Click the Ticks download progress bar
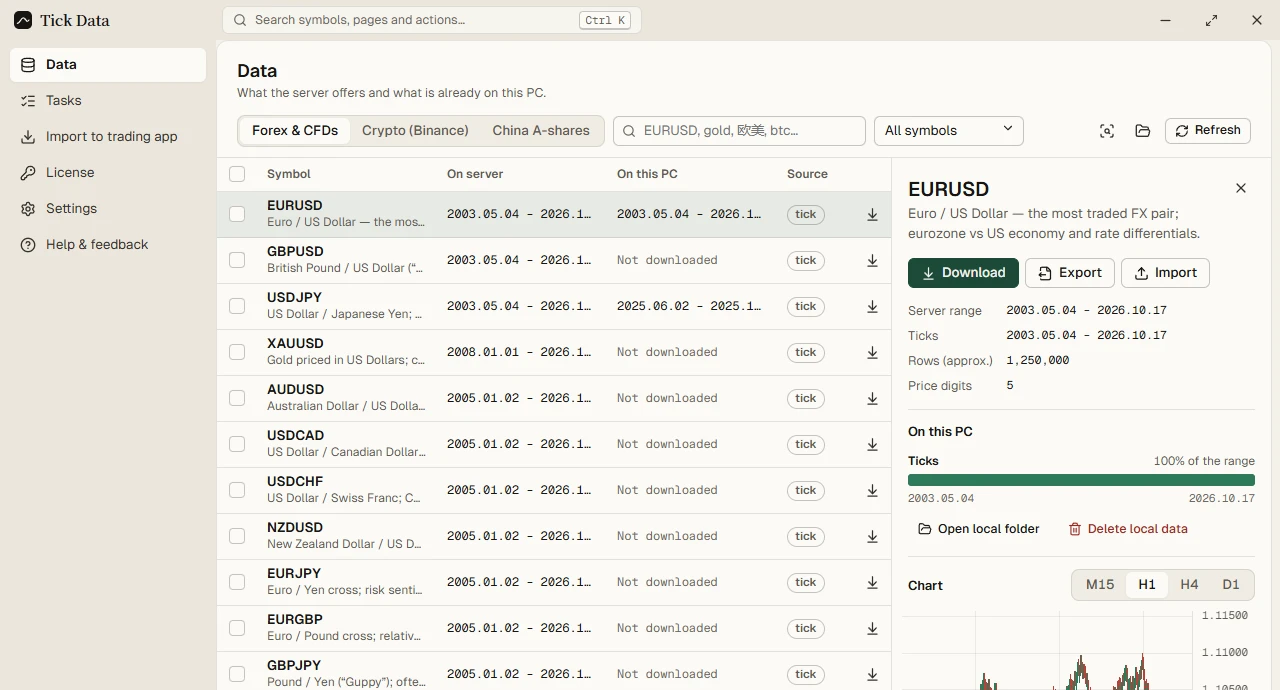The width and height of the screenshot is (1280, 690). [1081, 480]
